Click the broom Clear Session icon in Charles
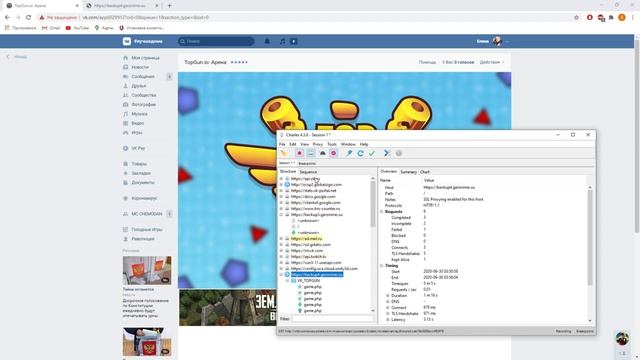Image resolution: width=640 pixels, height=360 pixels. (x=284, y=153)
